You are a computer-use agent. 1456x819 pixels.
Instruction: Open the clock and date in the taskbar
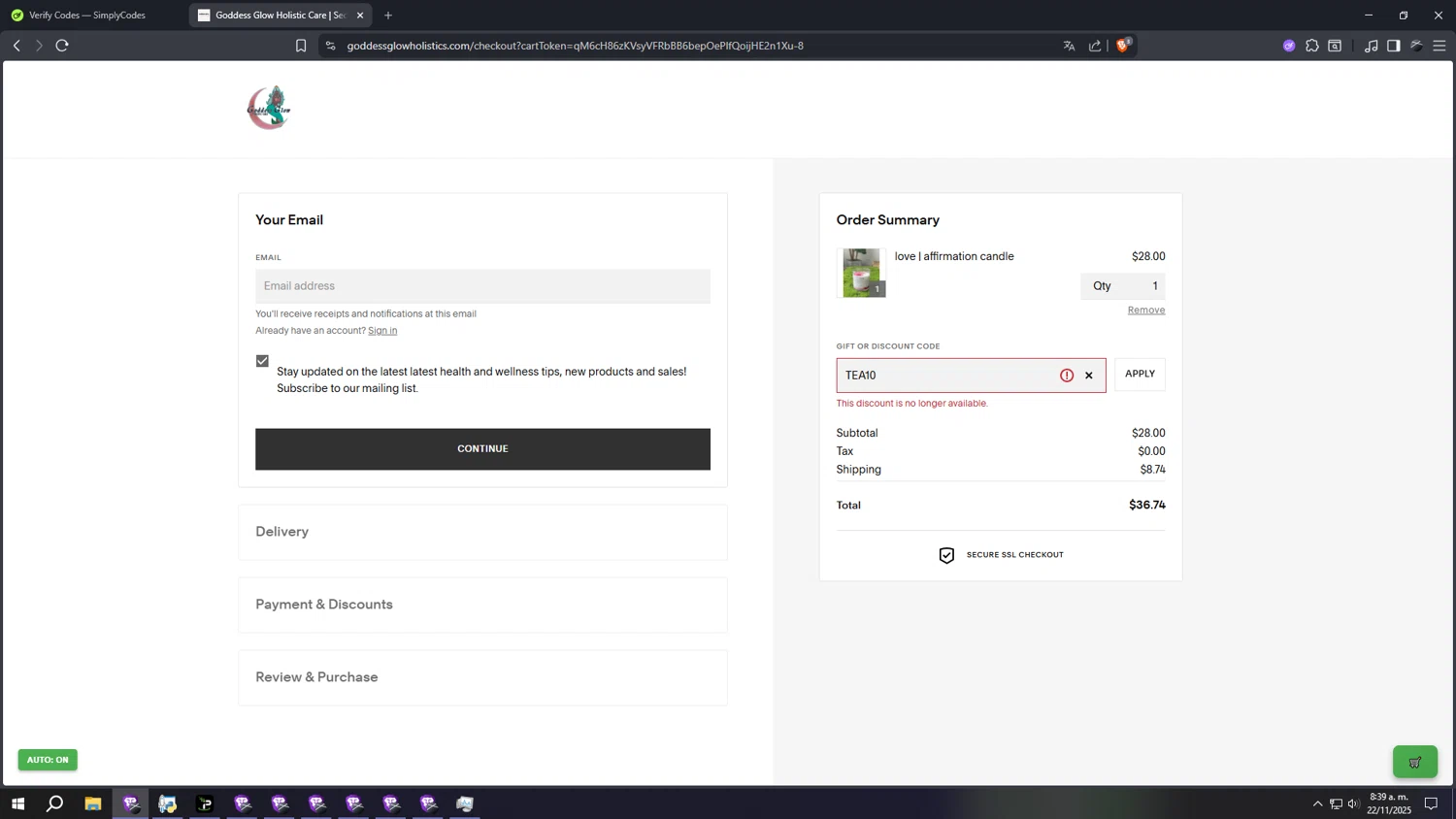click(1389, 803)
